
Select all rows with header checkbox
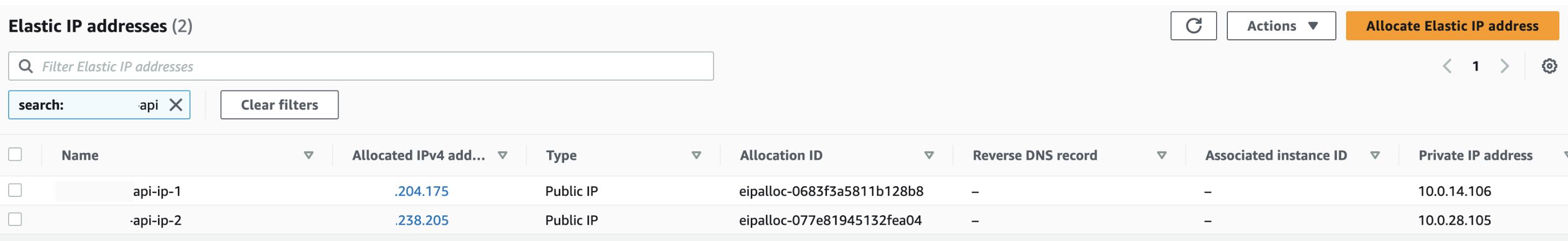click(15, 154)
